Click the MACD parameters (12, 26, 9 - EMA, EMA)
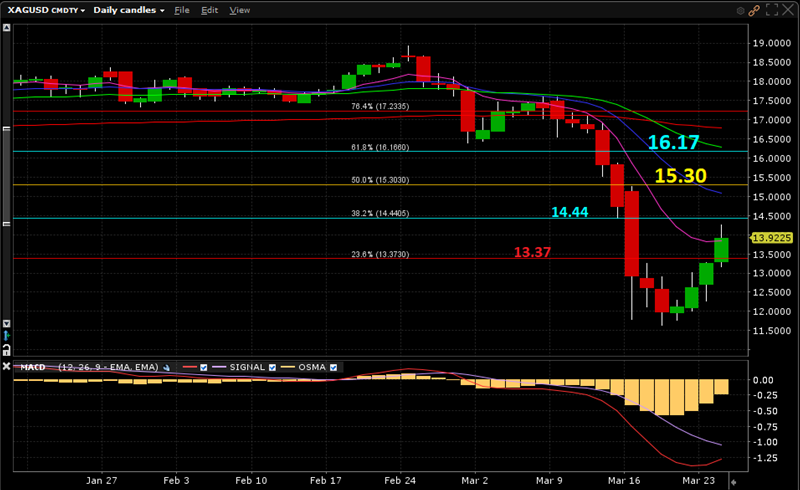This screenshot has height=490, width=800. (x=108, y=367)
